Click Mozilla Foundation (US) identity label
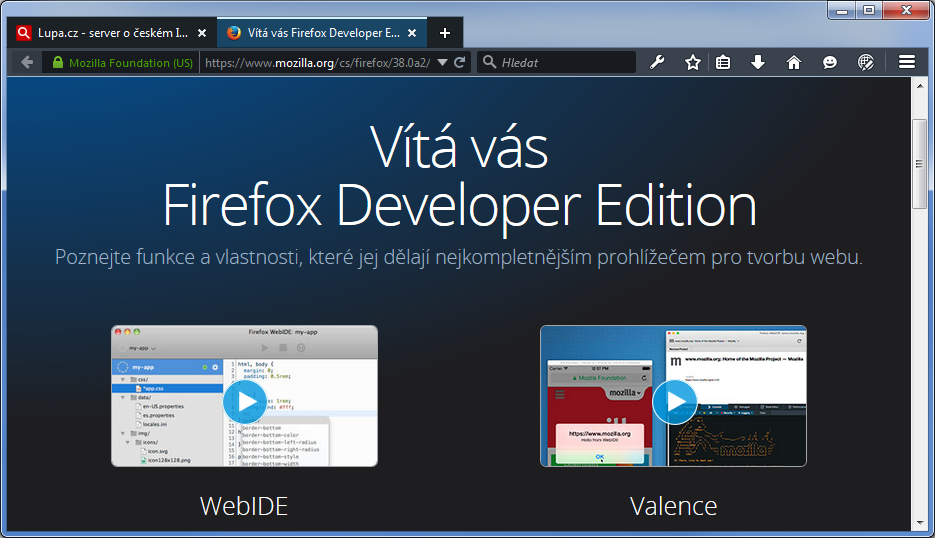 click(131, 63)
